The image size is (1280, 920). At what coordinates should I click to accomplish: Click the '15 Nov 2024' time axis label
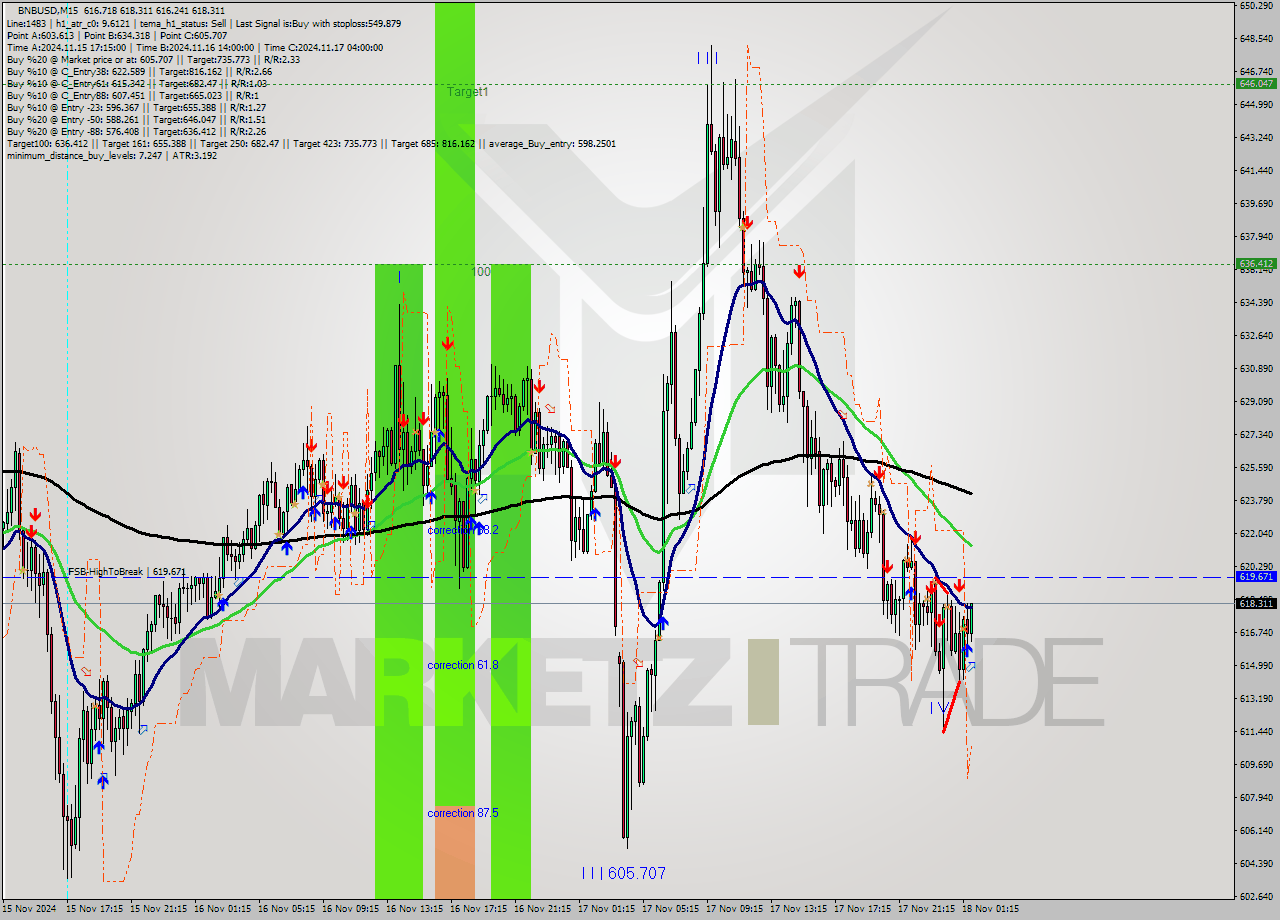coord(30,909)
